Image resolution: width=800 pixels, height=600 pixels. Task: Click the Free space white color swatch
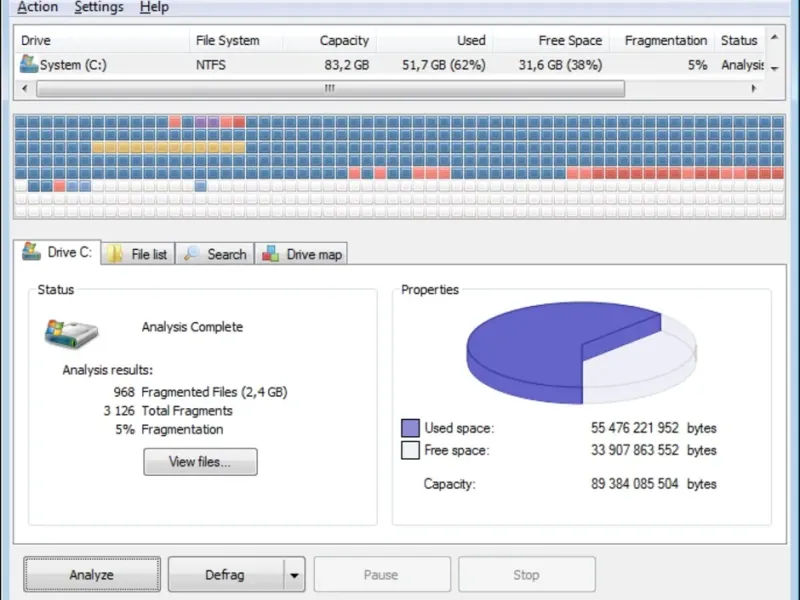coord(410,450)
